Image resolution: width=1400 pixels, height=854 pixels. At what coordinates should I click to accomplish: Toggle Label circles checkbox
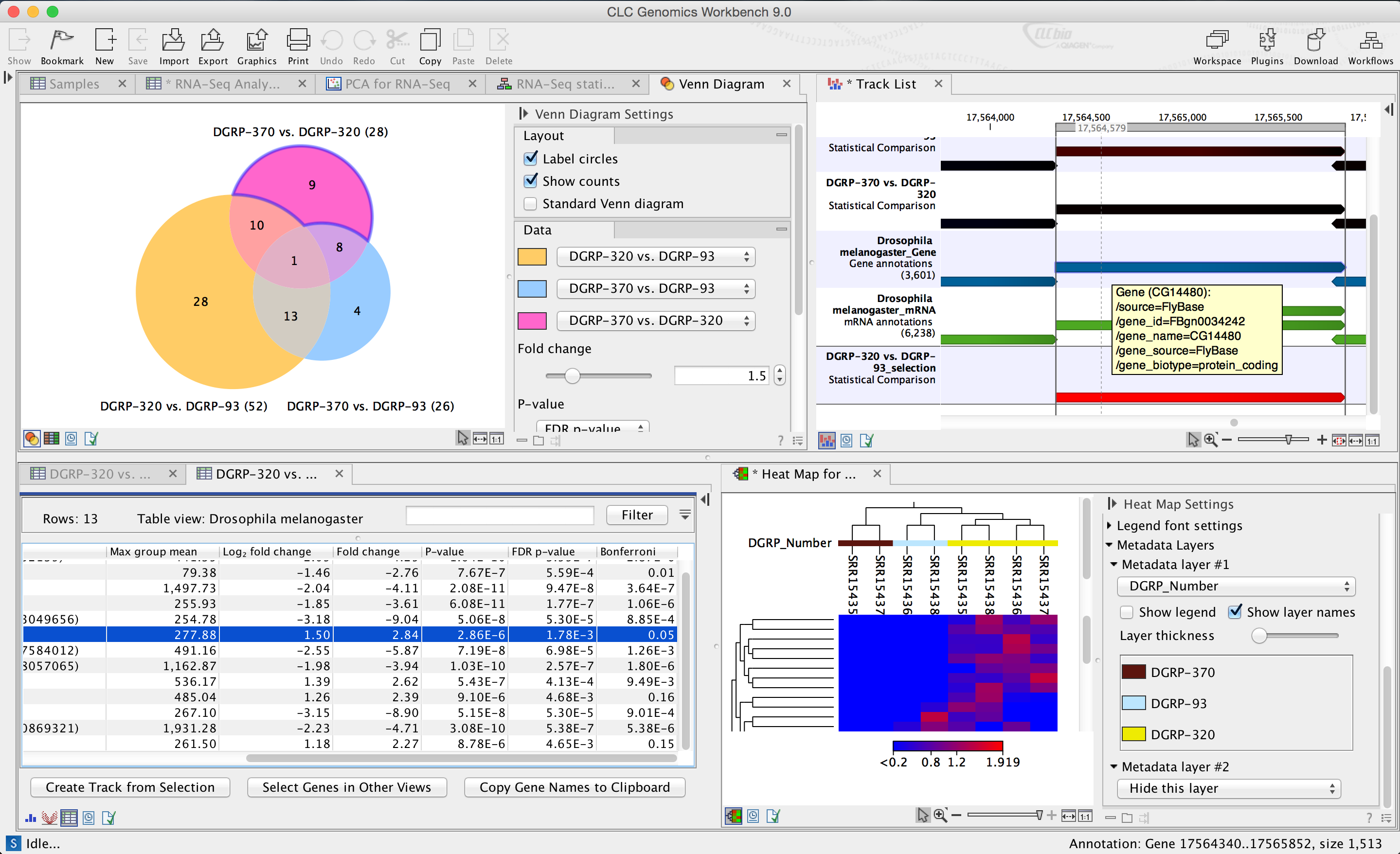tap(530, 159)
